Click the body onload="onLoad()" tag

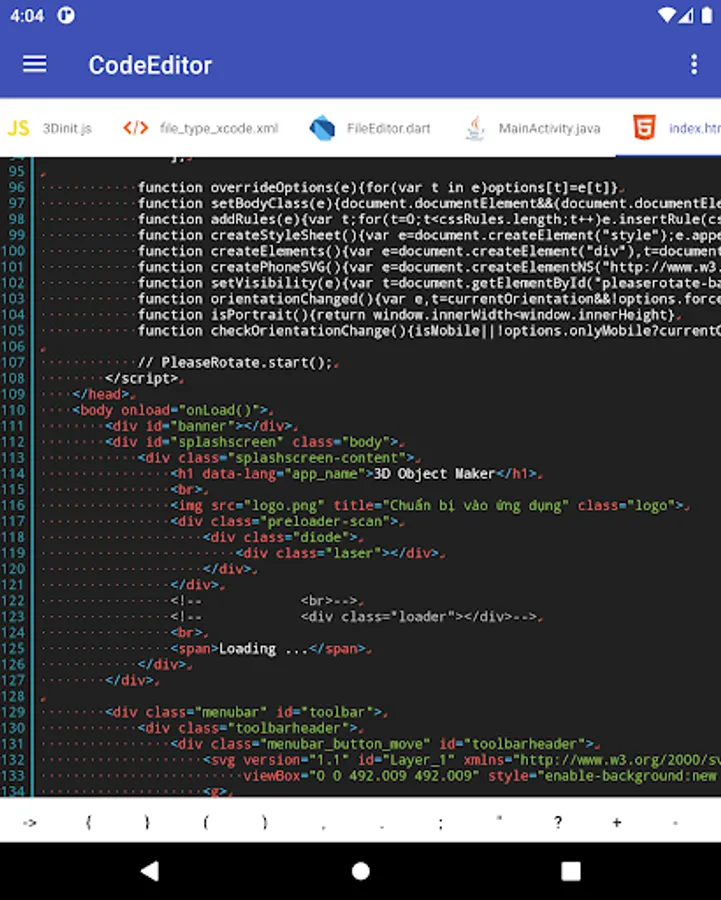point(170,410)
